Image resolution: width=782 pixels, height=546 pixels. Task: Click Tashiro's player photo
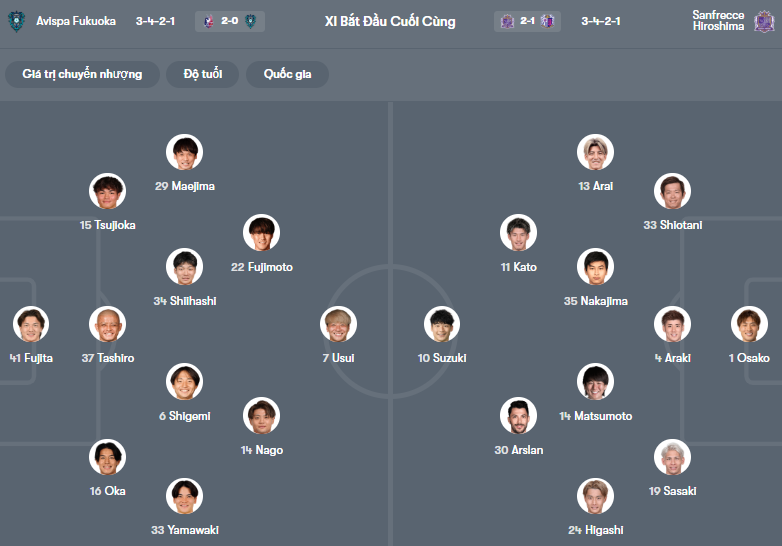pos(108,324)
